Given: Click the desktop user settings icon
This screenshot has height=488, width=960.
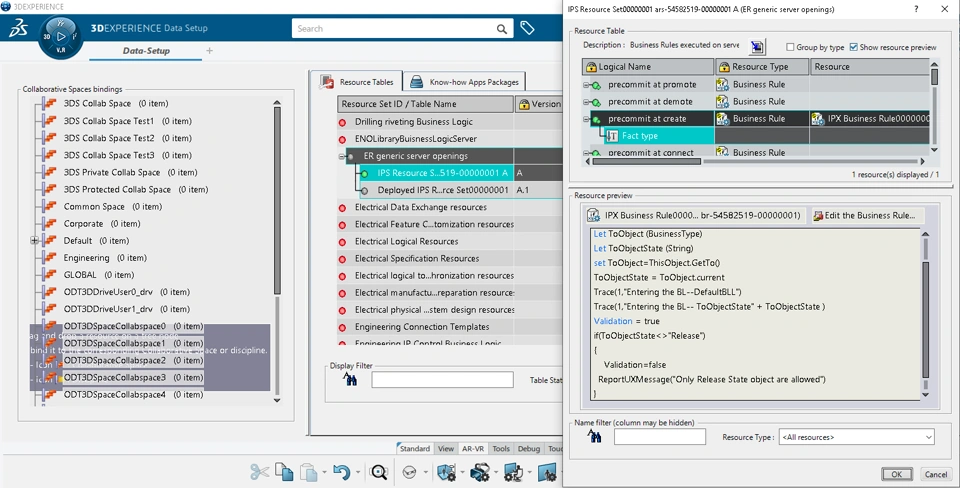Looking at the screenshot, I should [x=513, y=471].
